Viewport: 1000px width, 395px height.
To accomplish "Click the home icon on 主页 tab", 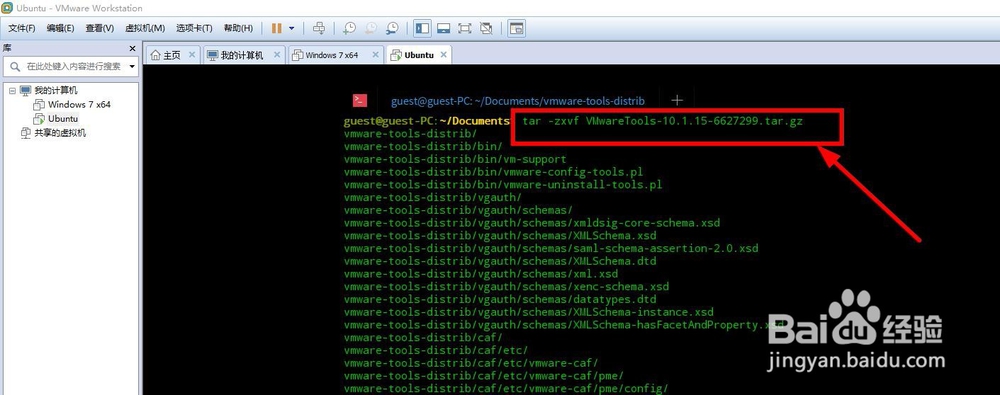I will 155,55.
